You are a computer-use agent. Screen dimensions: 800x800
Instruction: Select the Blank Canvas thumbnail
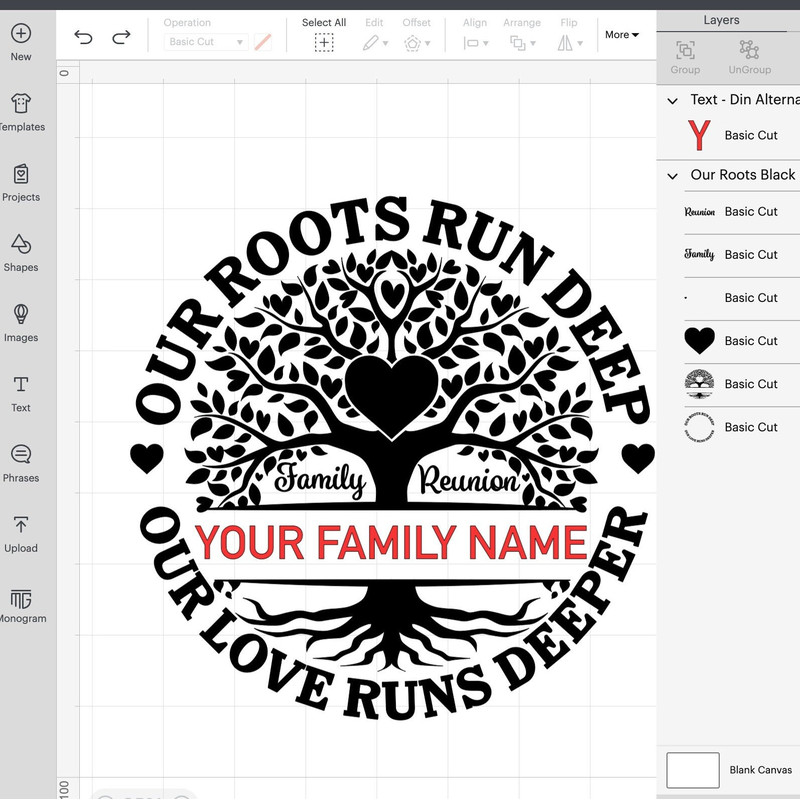click(x=693, y=770)
